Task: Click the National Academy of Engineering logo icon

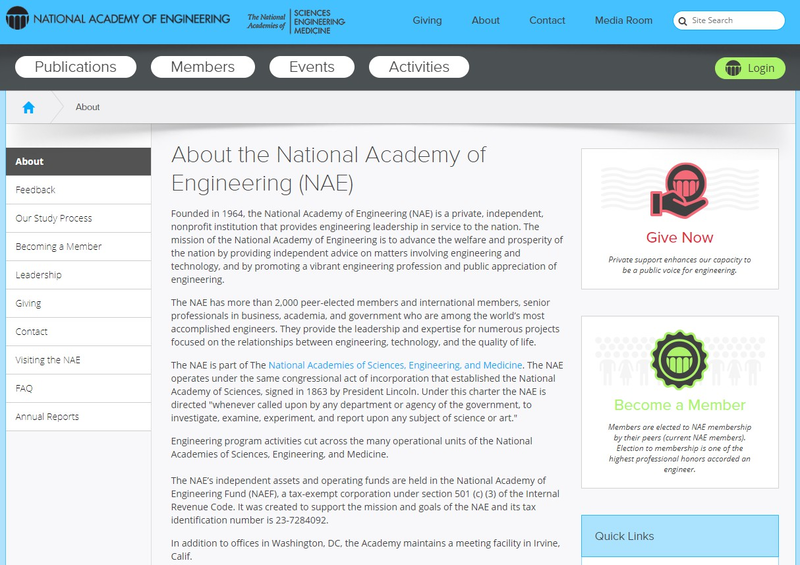Action: [17, 18]
